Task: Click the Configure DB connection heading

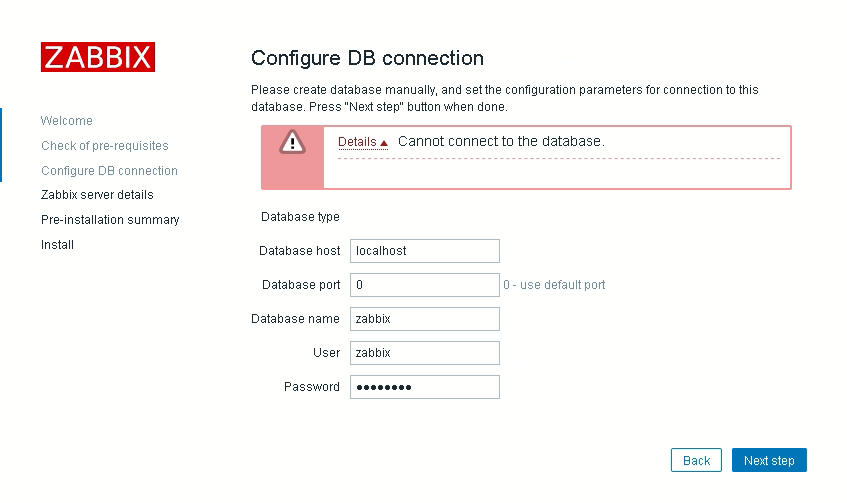Action: click(x=367, y=58)
